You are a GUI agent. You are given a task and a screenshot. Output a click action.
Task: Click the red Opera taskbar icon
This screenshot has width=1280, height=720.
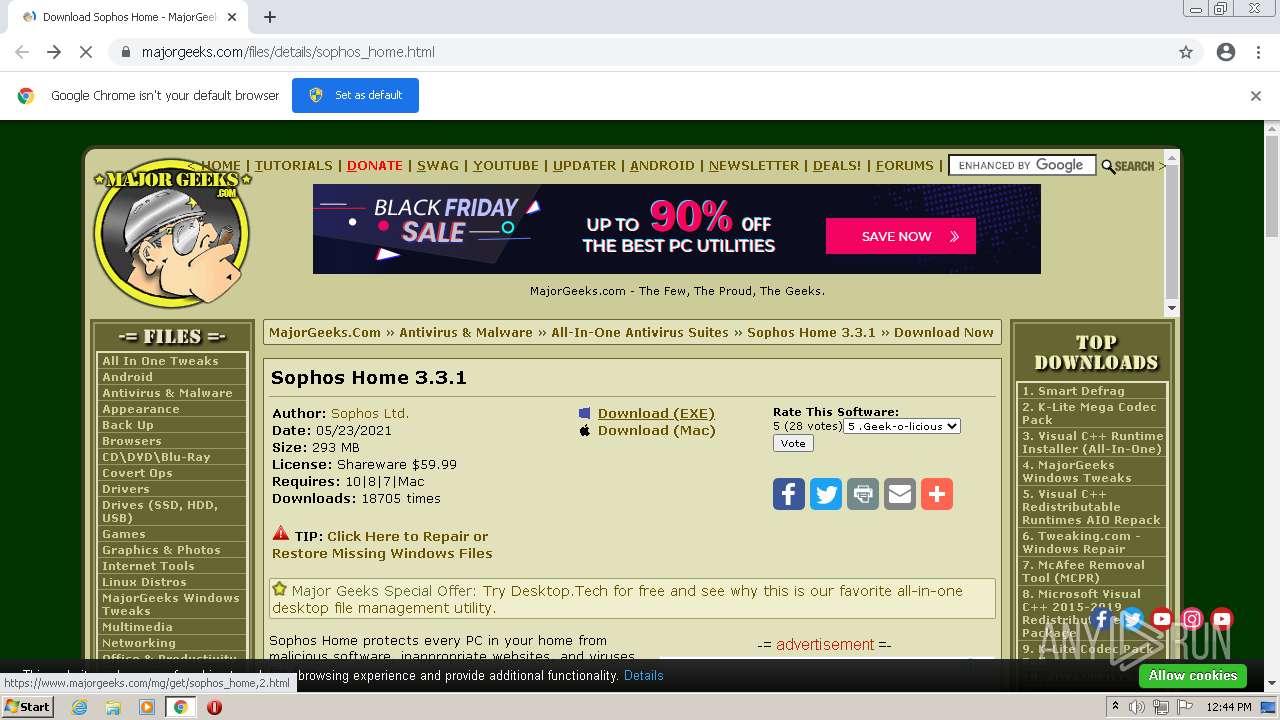click(214, 707)
